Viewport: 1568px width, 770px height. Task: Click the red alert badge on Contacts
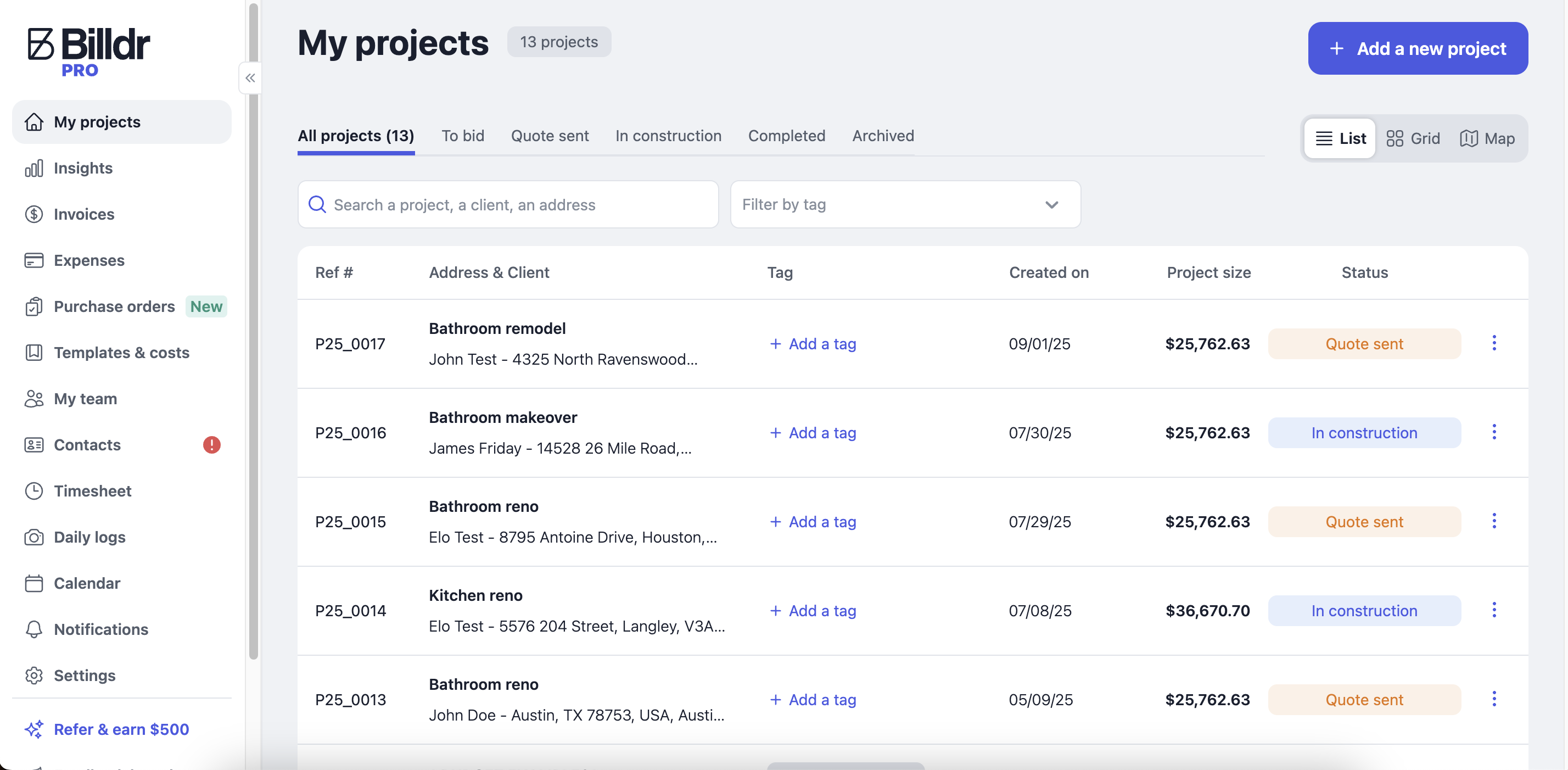click(x=212, y=445)
